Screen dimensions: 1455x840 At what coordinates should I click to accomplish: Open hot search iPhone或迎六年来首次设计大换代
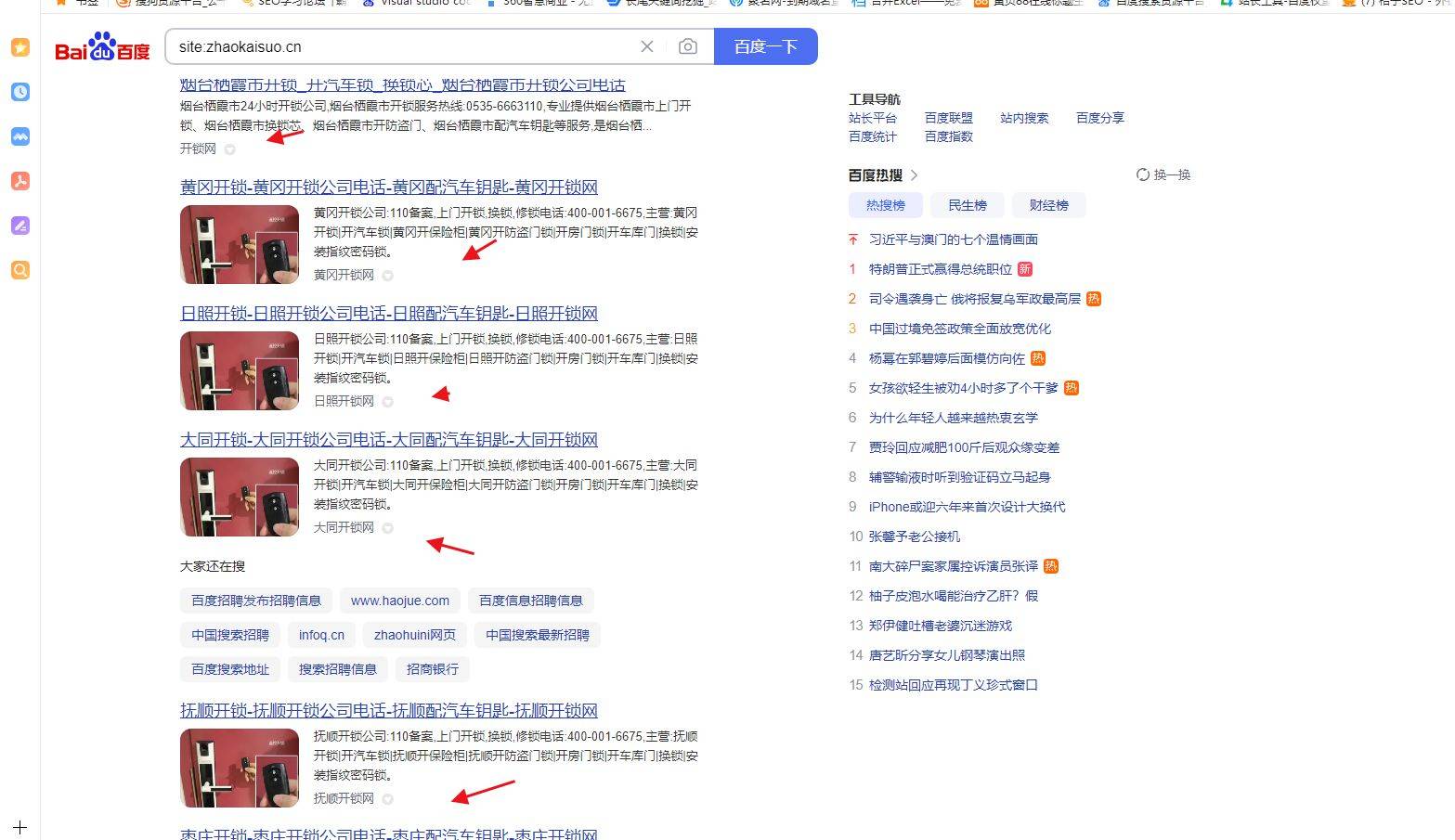pyautogui.click(x=968, y=507)
